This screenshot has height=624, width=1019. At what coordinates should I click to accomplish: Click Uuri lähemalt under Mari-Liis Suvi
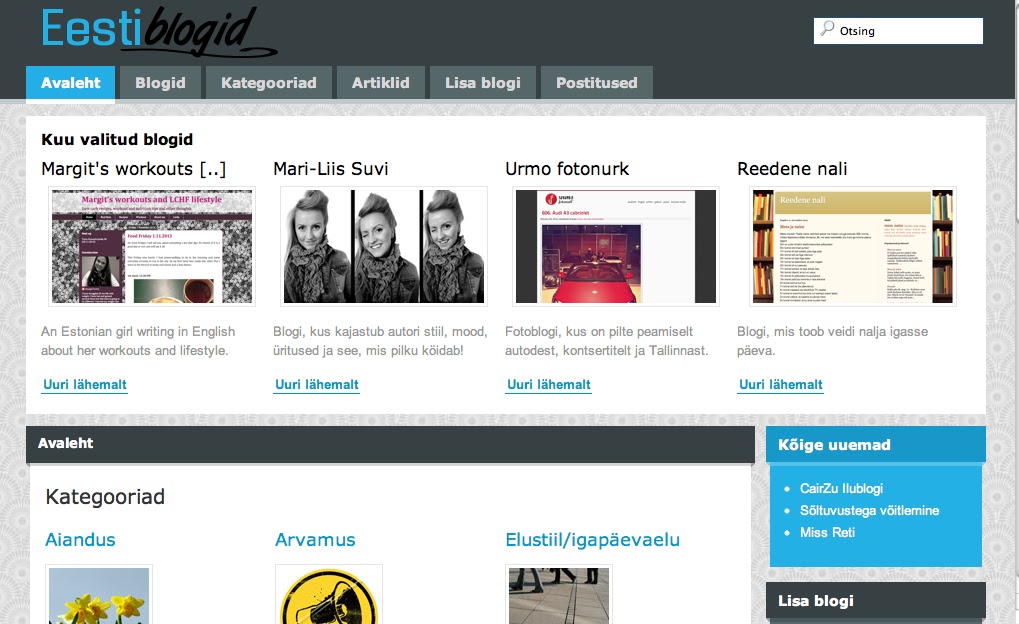click(316, 385)
